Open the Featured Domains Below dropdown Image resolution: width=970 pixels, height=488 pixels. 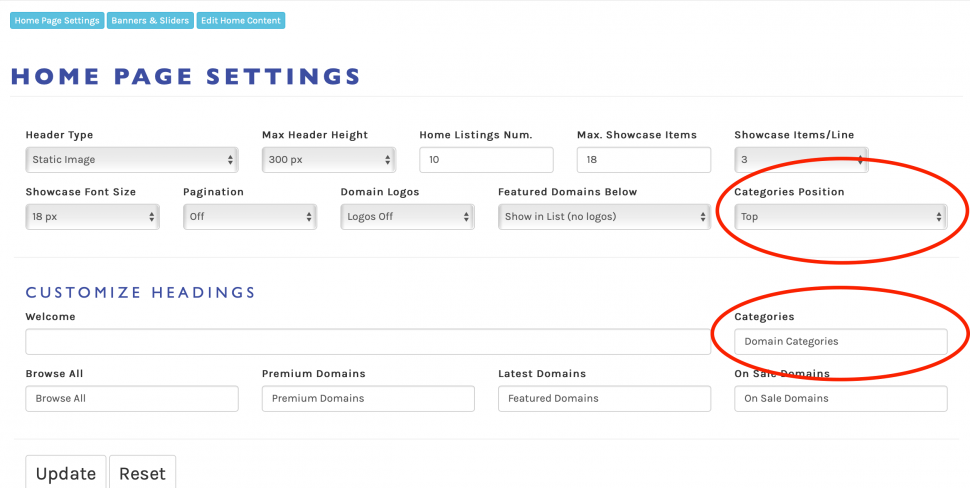coord(604,216)
